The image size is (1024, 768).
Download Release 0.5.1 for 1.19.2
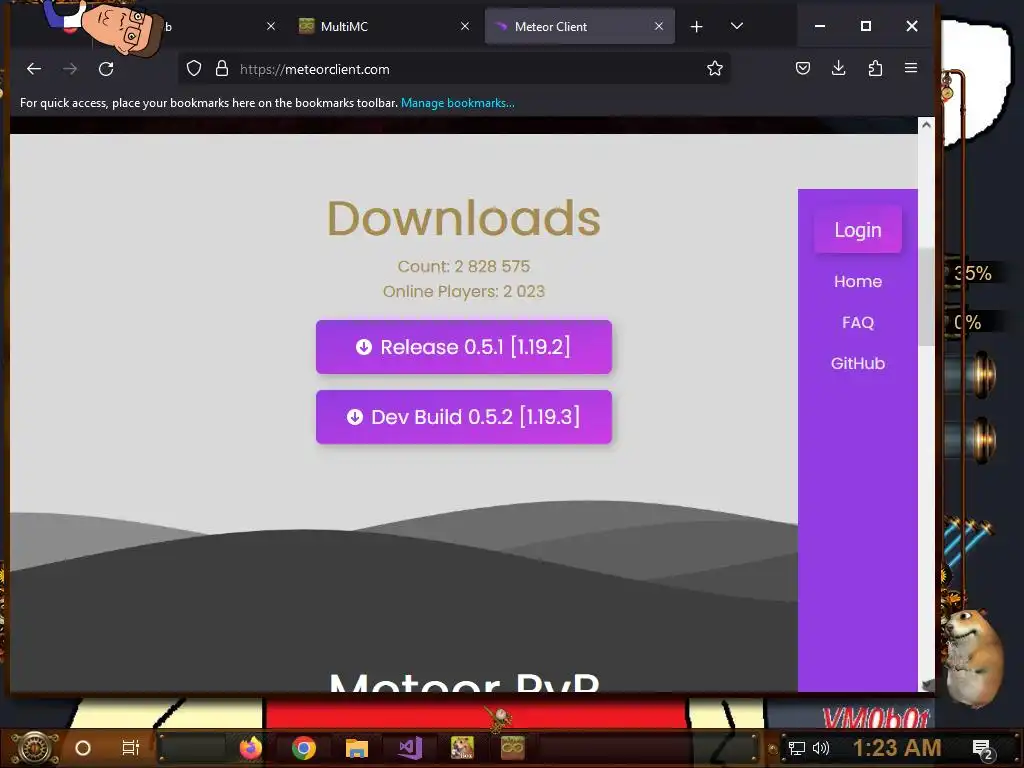(x=464, y=347)
